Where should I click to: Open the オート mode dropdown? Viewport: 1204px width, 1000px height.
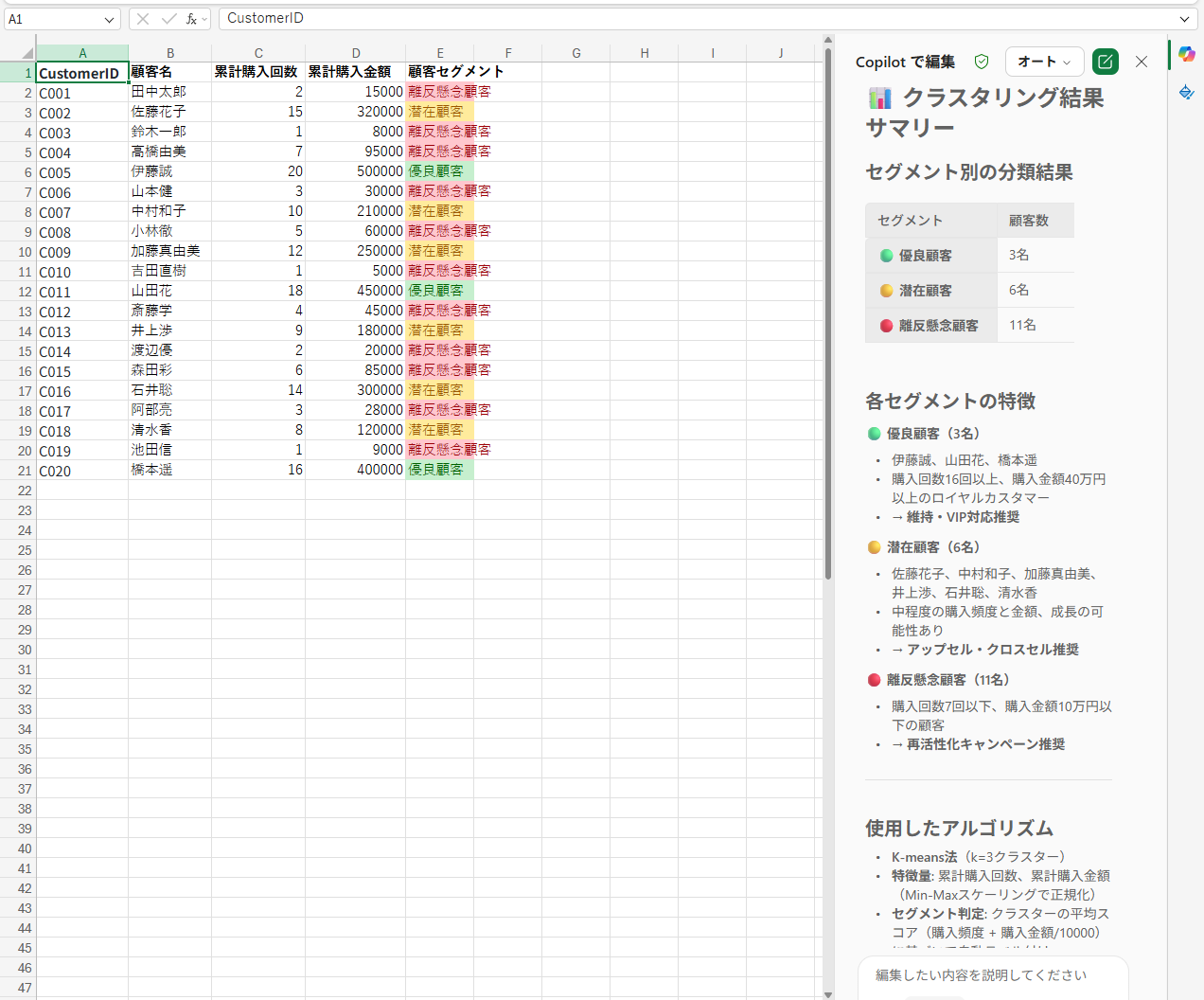[x=1044, y=62]
